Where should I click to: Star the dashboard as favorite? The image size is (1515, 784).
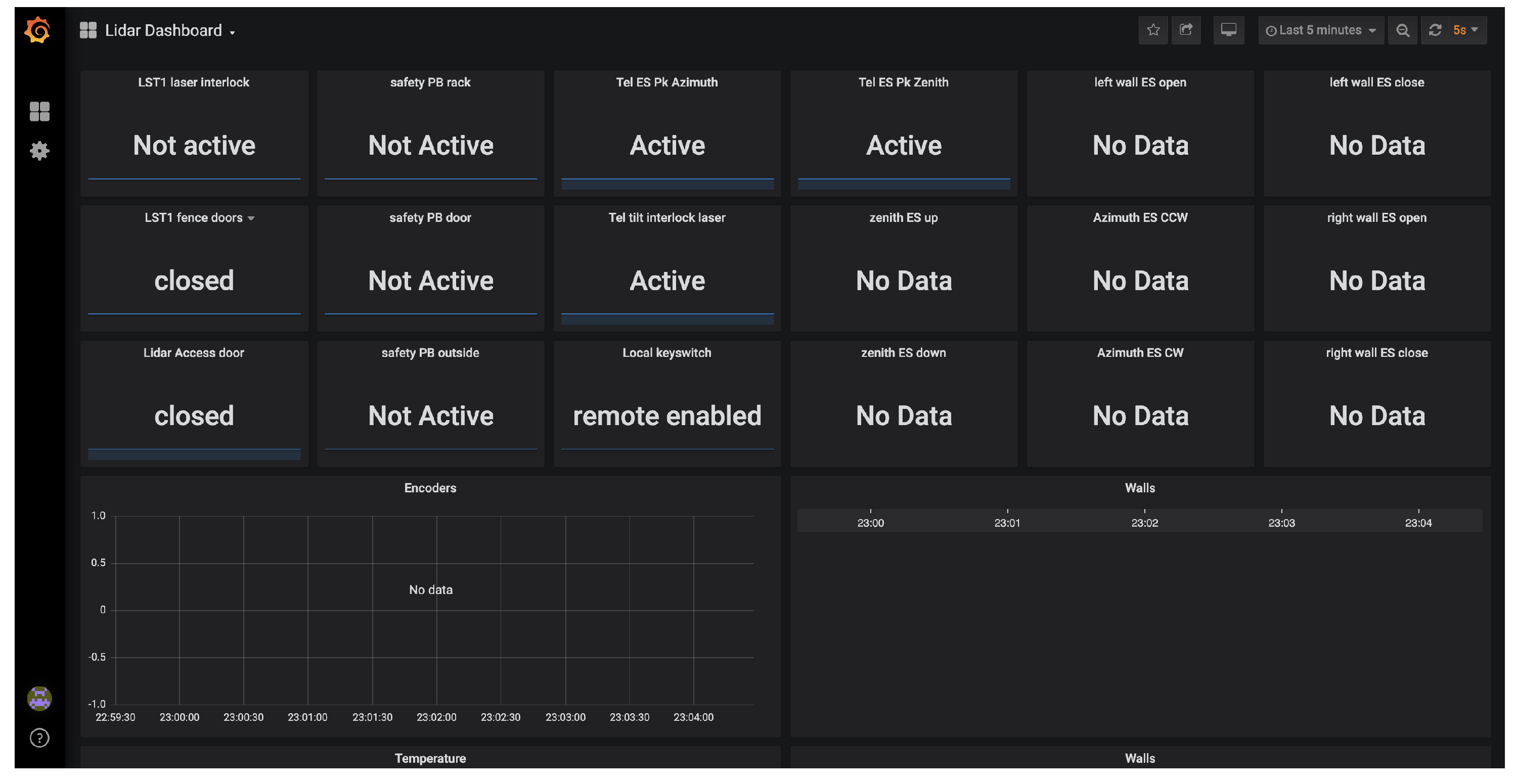click(1153, 30)
